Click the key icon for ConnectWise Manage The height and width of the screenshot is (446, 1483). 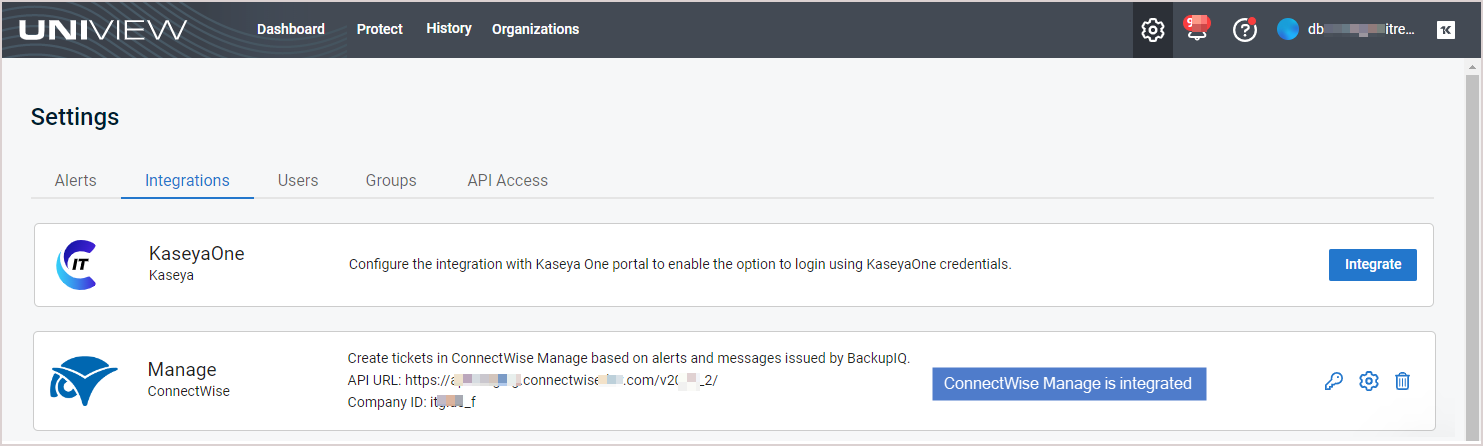(x=1333, y=381)
